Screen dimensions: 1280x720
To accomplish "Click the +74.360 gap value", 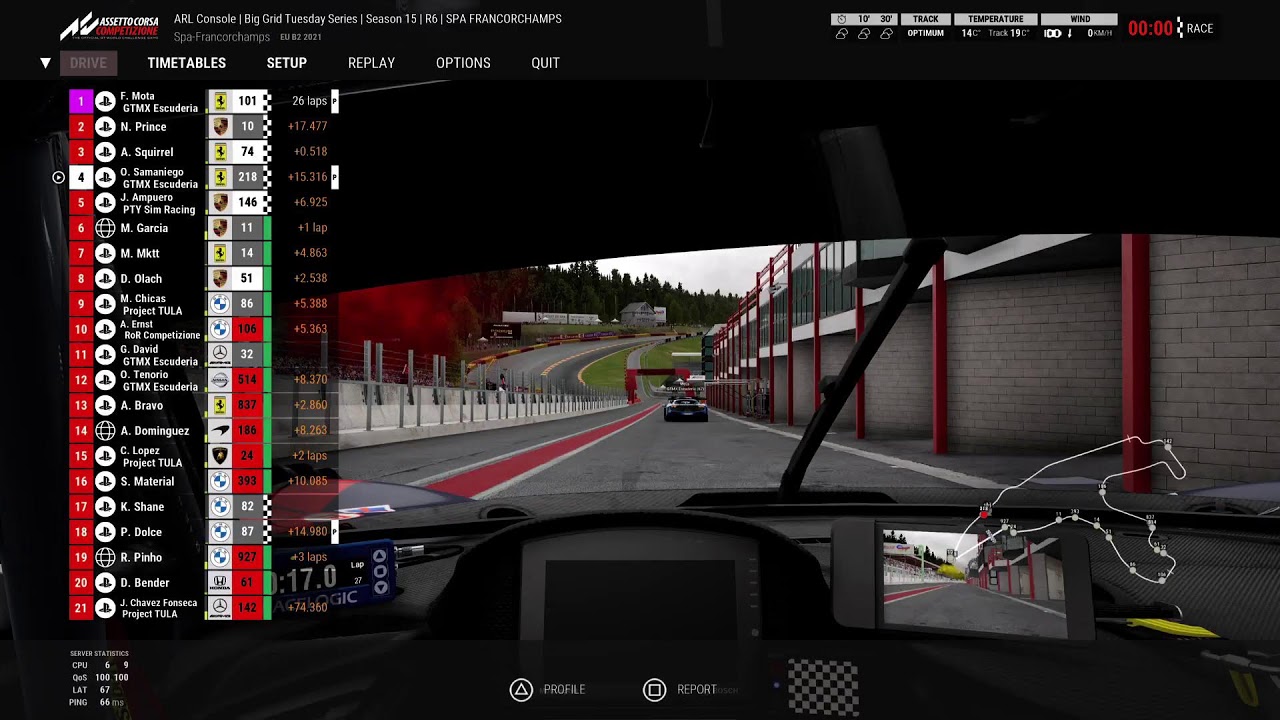I will pyautogui.click(x=307, y=608).
